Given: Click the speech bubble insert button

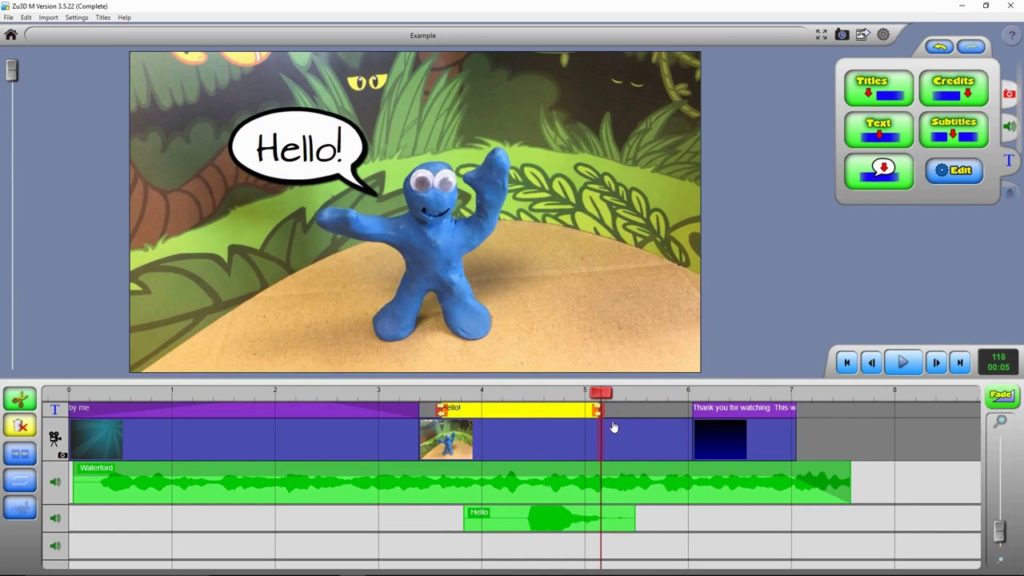Looking at the screenshot, I should click(x=879, y=172).
